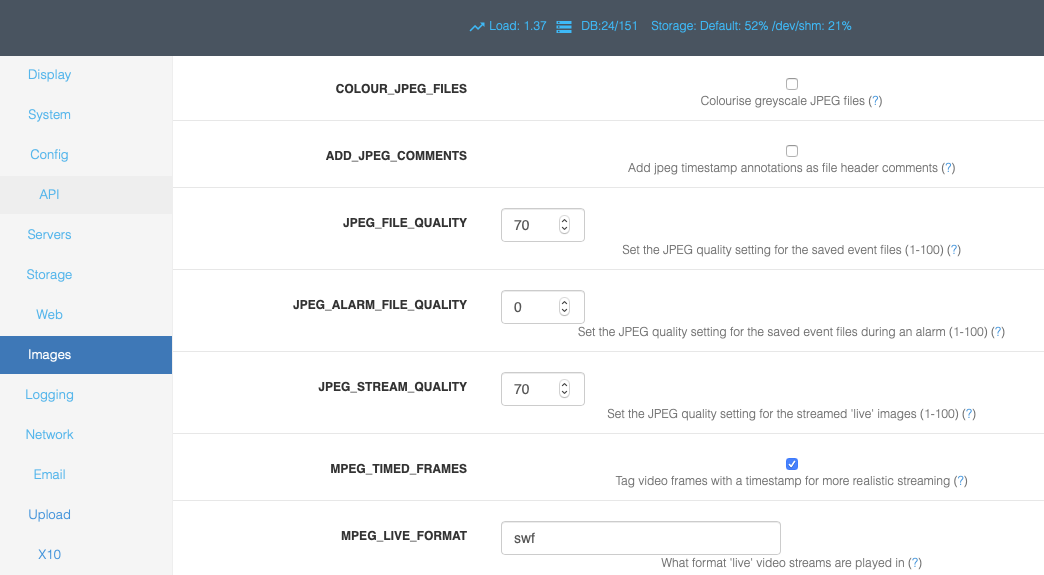This screenshot has width=1044, height=575.
Task: Uncheck the MPEG_TIMED_FRAMES checkbox
Action: [792, 464]
